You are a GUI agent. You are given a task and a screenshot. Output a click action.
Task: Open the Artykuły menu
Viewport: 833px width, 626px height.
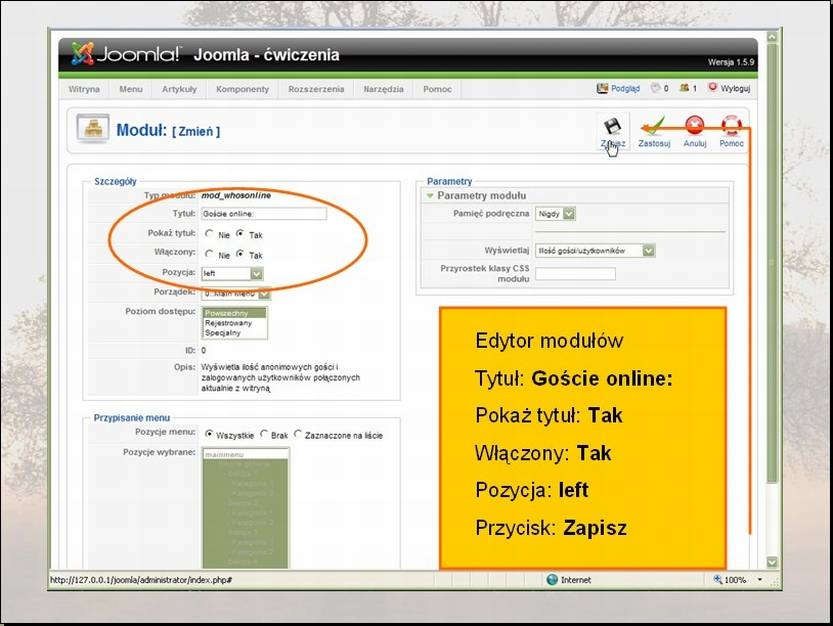tap(179, 89)
